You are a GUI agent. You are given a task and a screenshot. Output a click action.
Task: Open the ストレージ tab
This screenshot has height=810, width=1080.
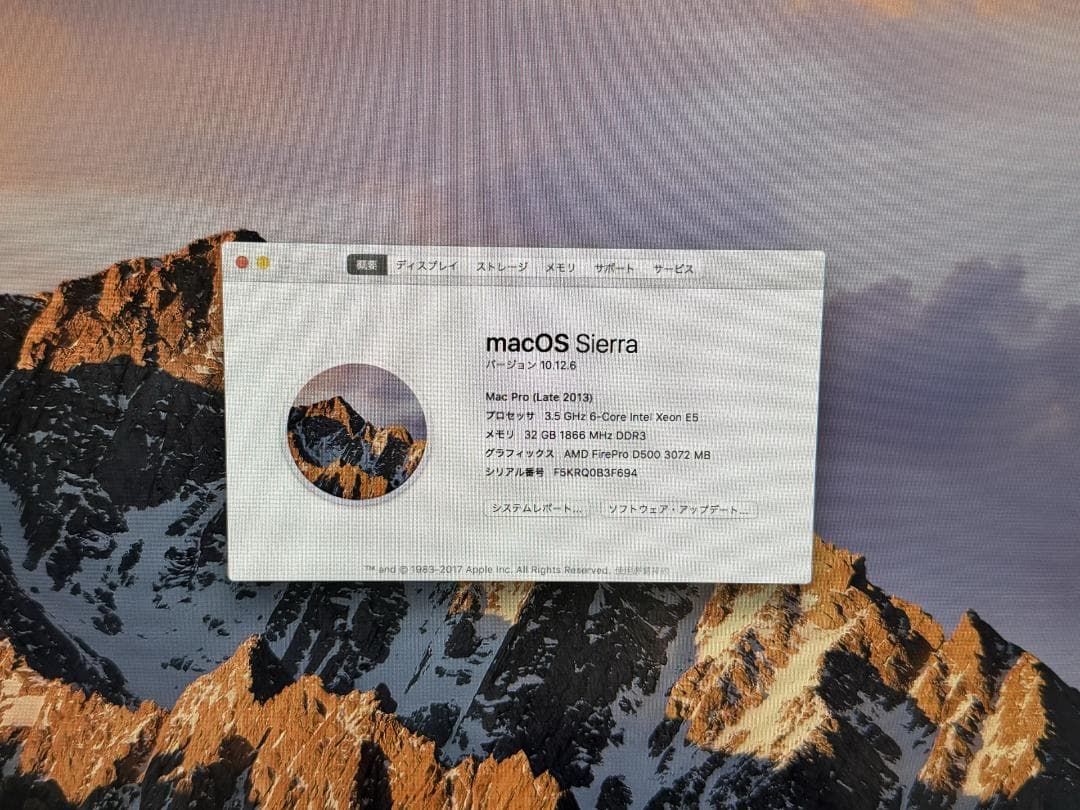(505, 267)
